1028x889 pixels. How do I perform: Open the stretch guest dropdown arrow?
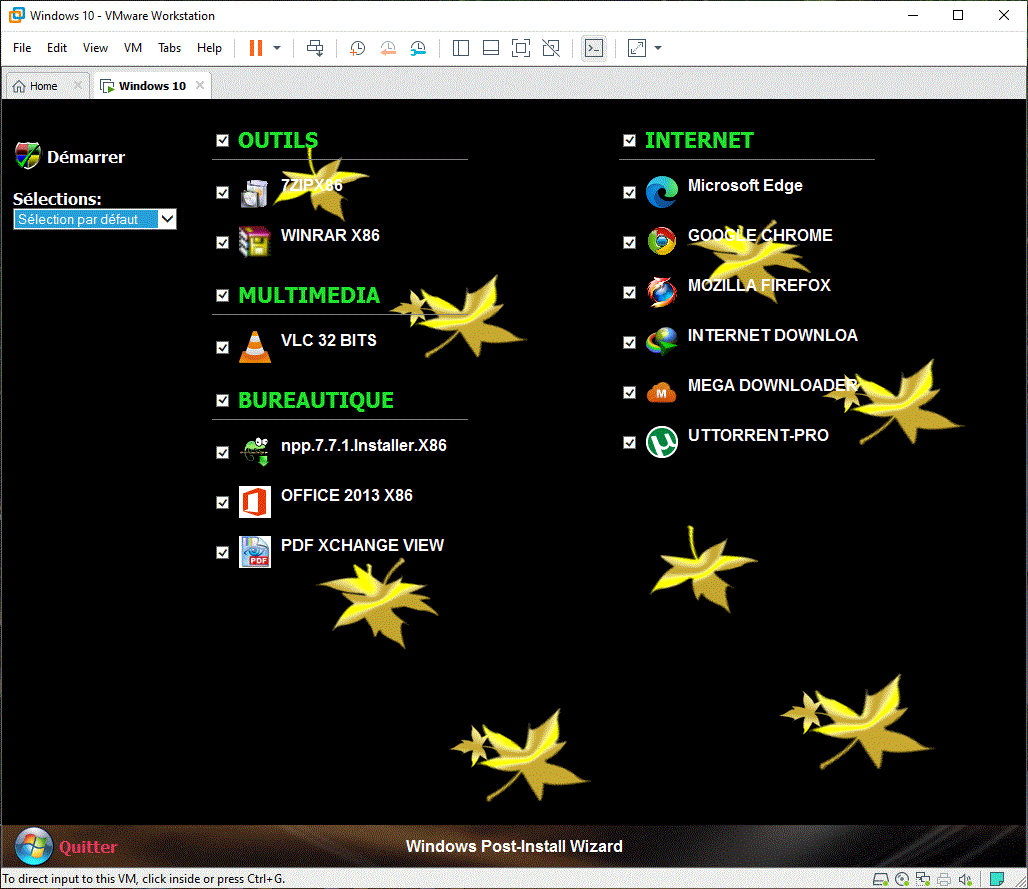658,48
